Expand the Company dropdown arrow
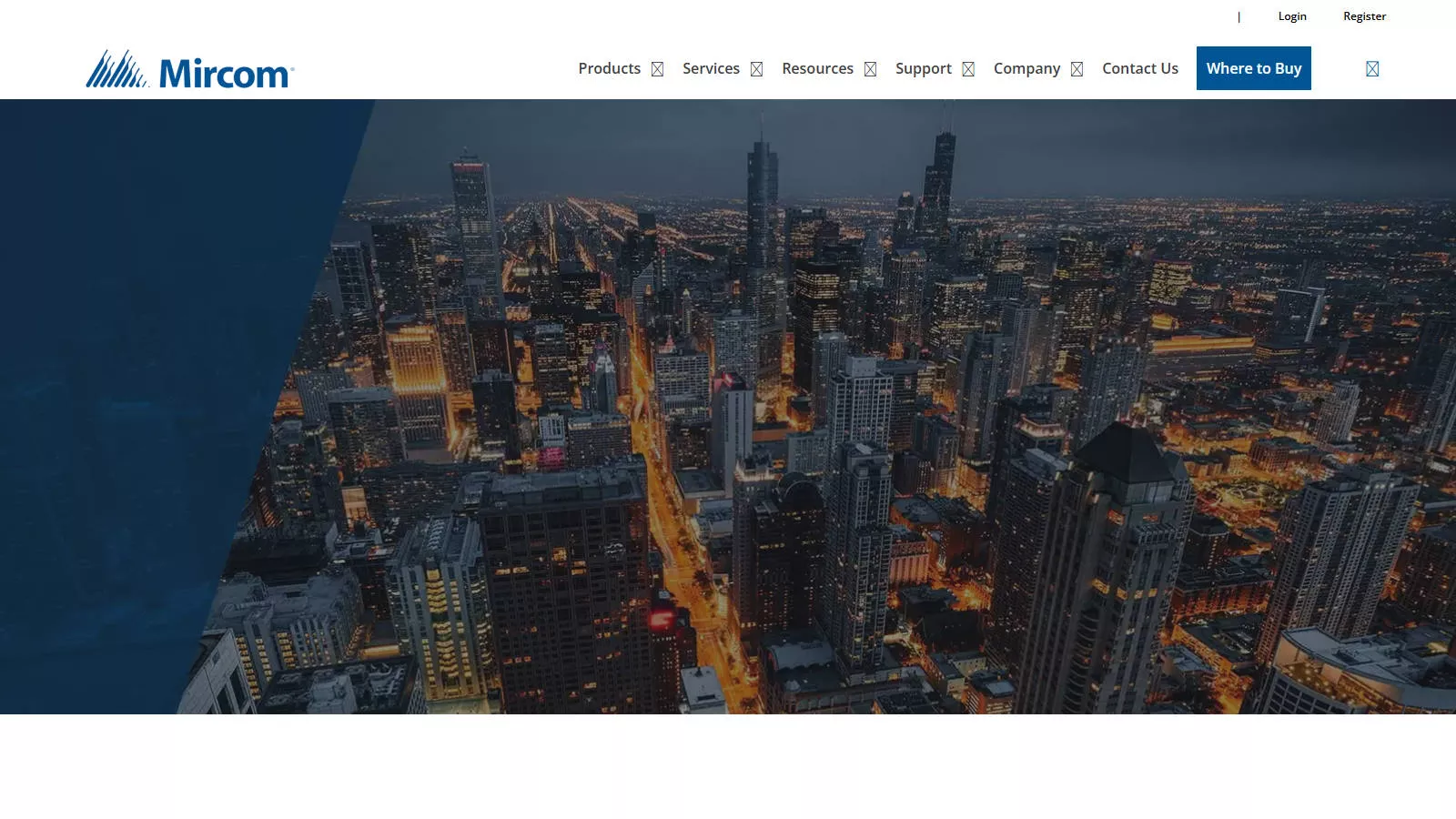 tap(1077, 69)
